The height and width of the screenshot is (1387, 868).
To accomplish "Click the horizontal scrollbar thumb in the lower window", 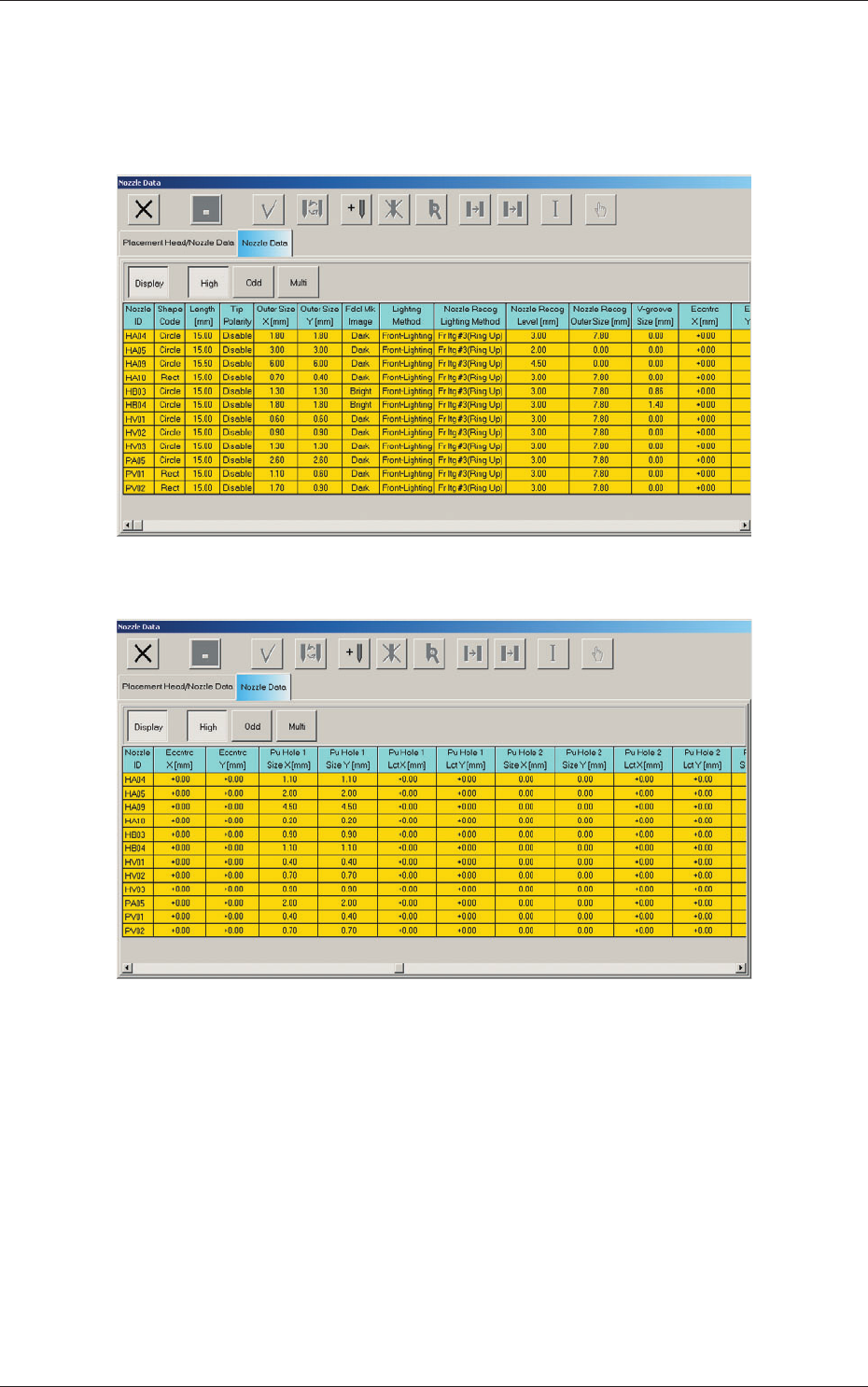I will [x=399, y=968].
